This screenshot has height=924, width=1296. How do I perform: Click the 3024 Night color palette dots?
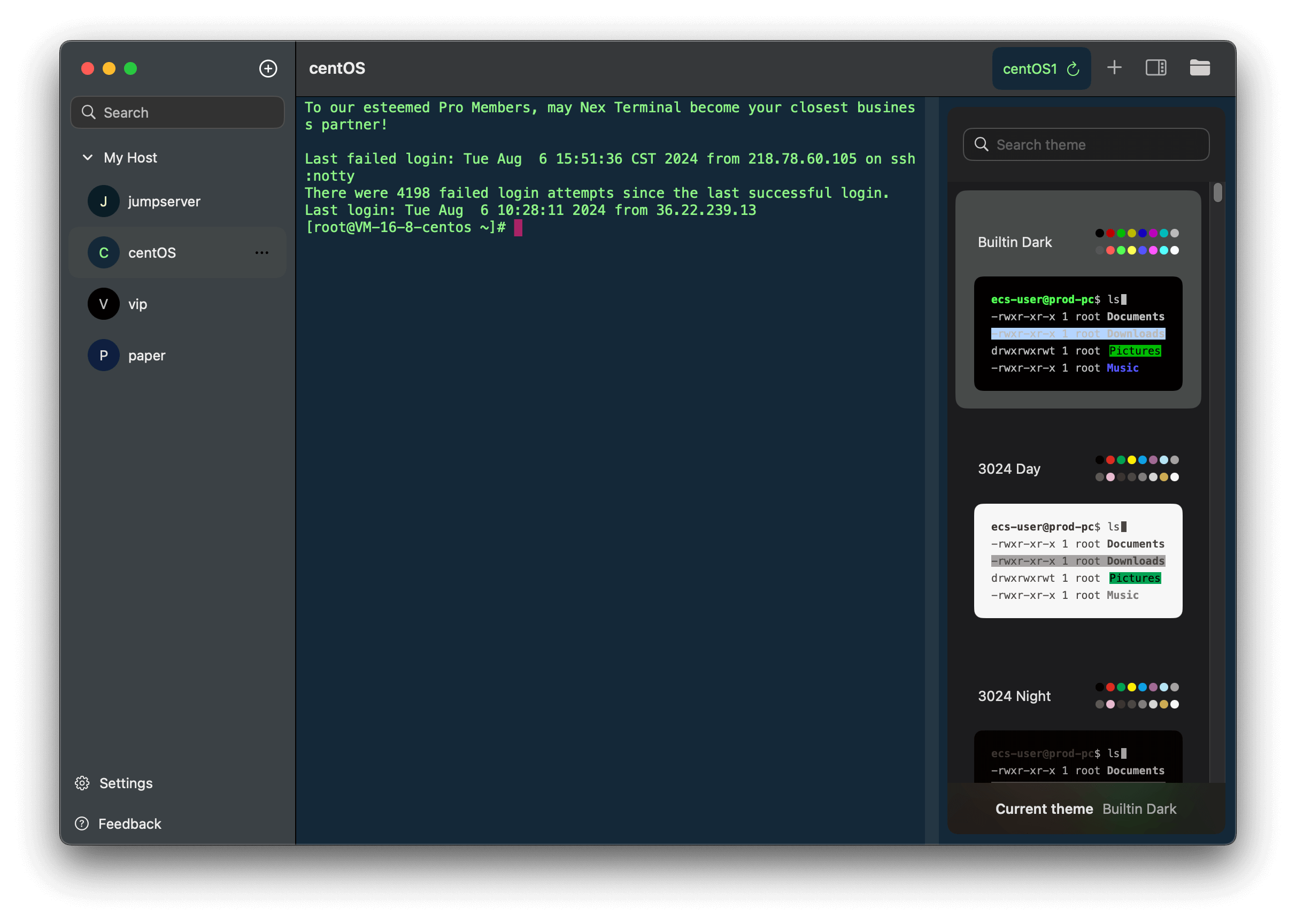tap(1137, 695)
